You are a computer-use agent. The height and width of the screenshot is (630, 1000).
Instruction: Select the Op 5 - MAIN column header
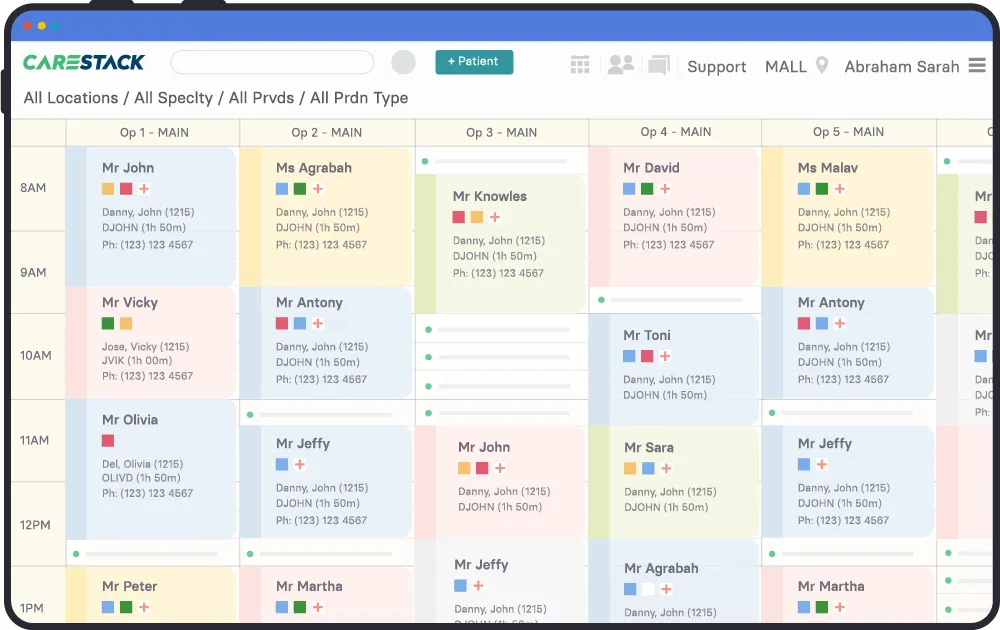[848, 132]
